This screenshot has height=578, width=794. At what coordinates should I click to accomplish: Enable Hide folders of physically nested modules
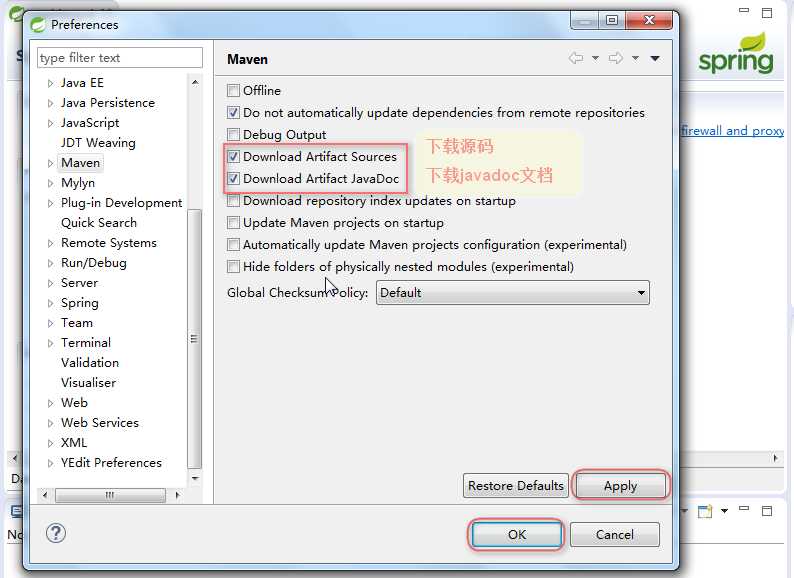[x=233, y=266]
